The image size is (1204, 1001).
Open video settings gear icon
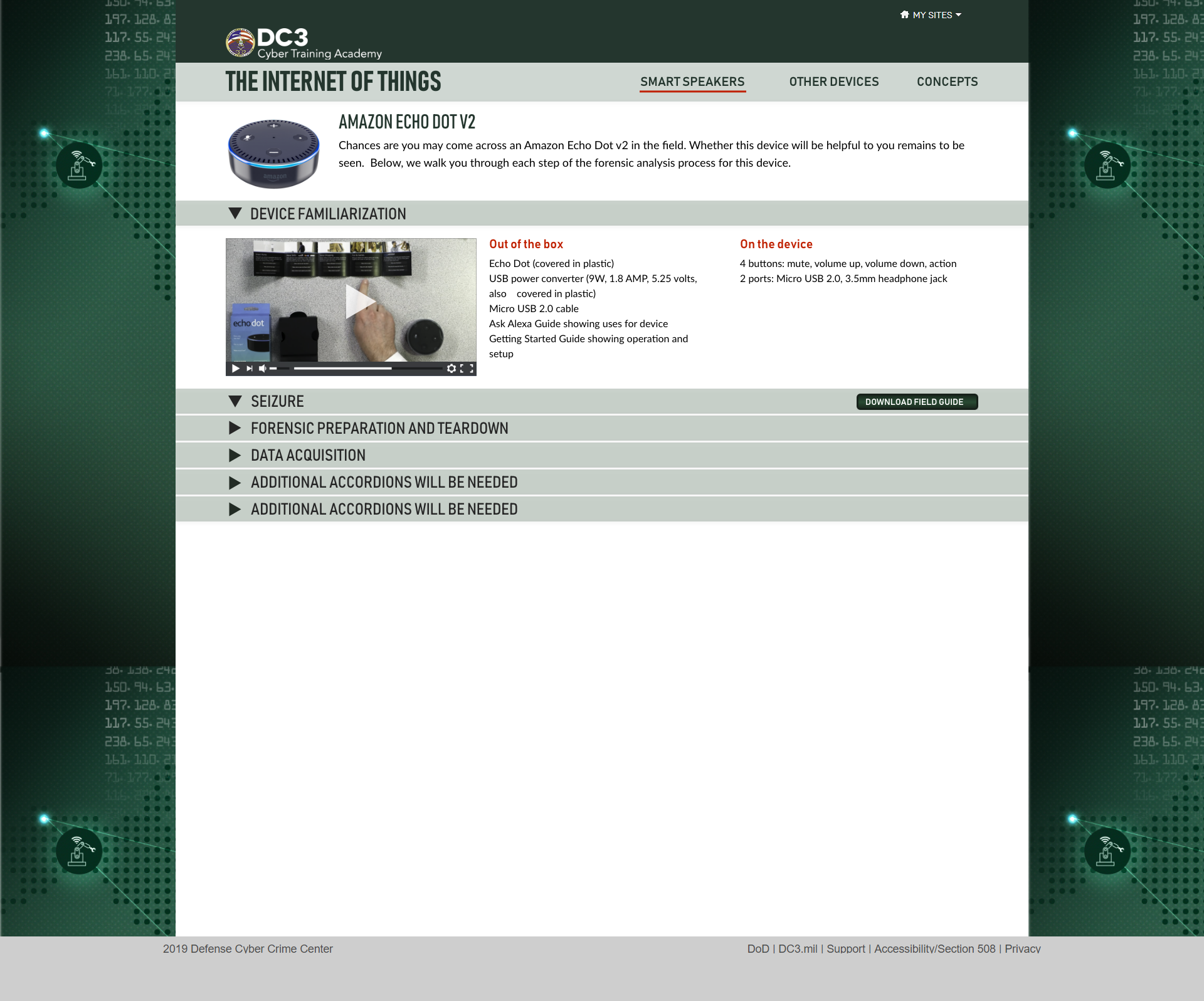click(451, 369)
